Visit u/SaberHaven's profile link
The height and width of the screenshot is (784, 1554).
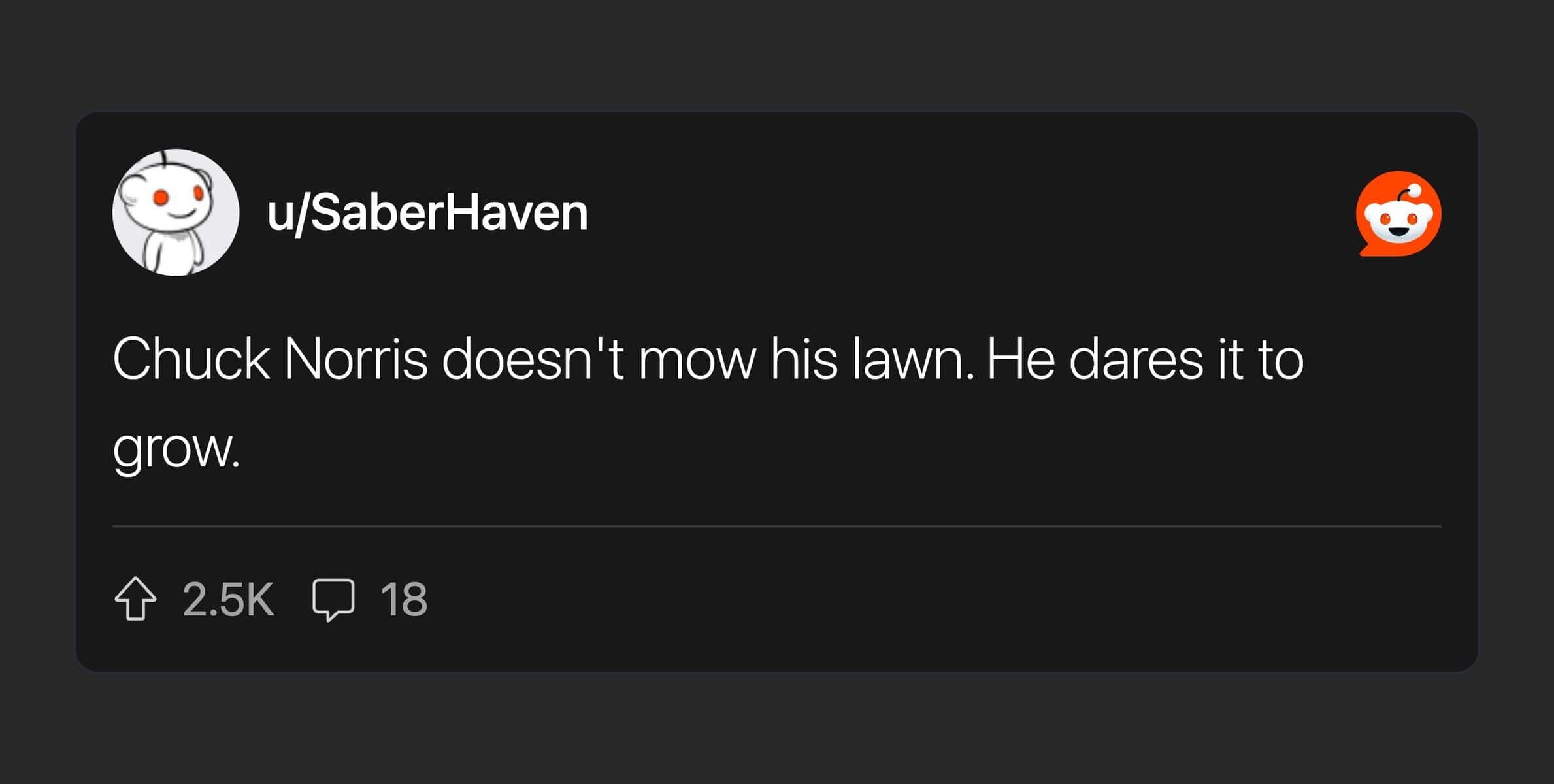tap(427, 213)
